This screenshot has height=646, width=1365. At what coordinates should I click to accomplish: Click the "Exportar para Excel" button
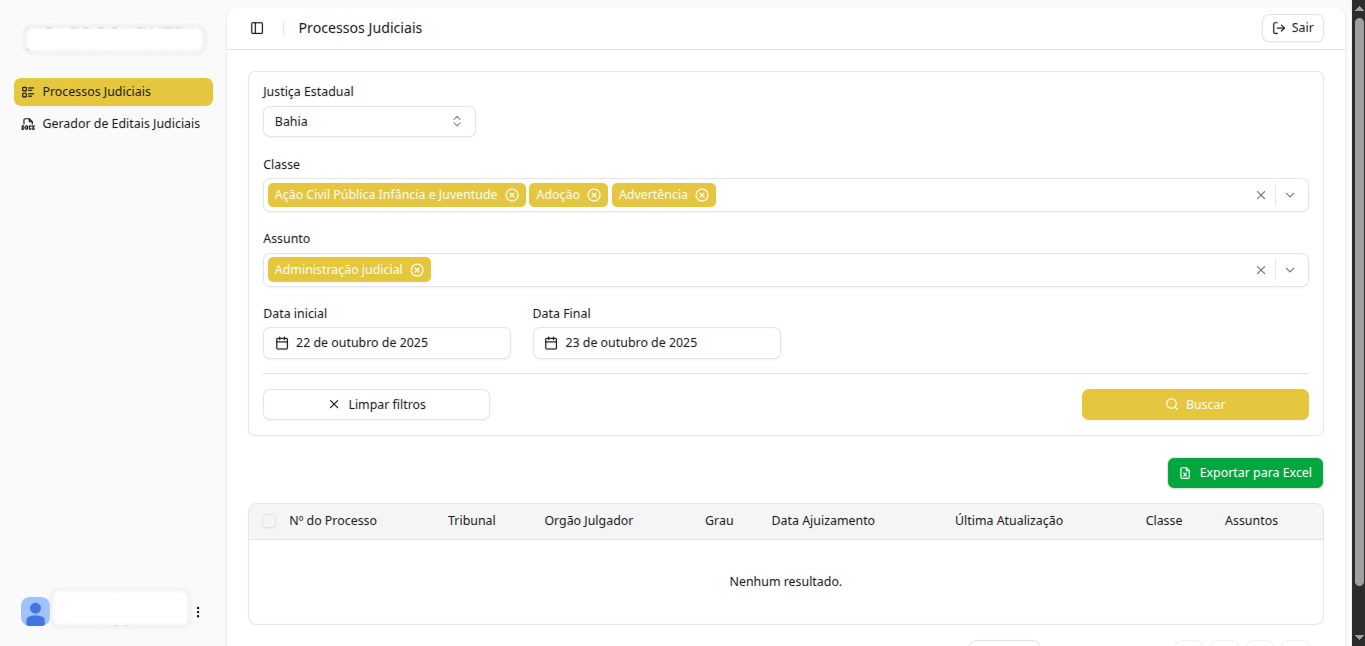1245,472
